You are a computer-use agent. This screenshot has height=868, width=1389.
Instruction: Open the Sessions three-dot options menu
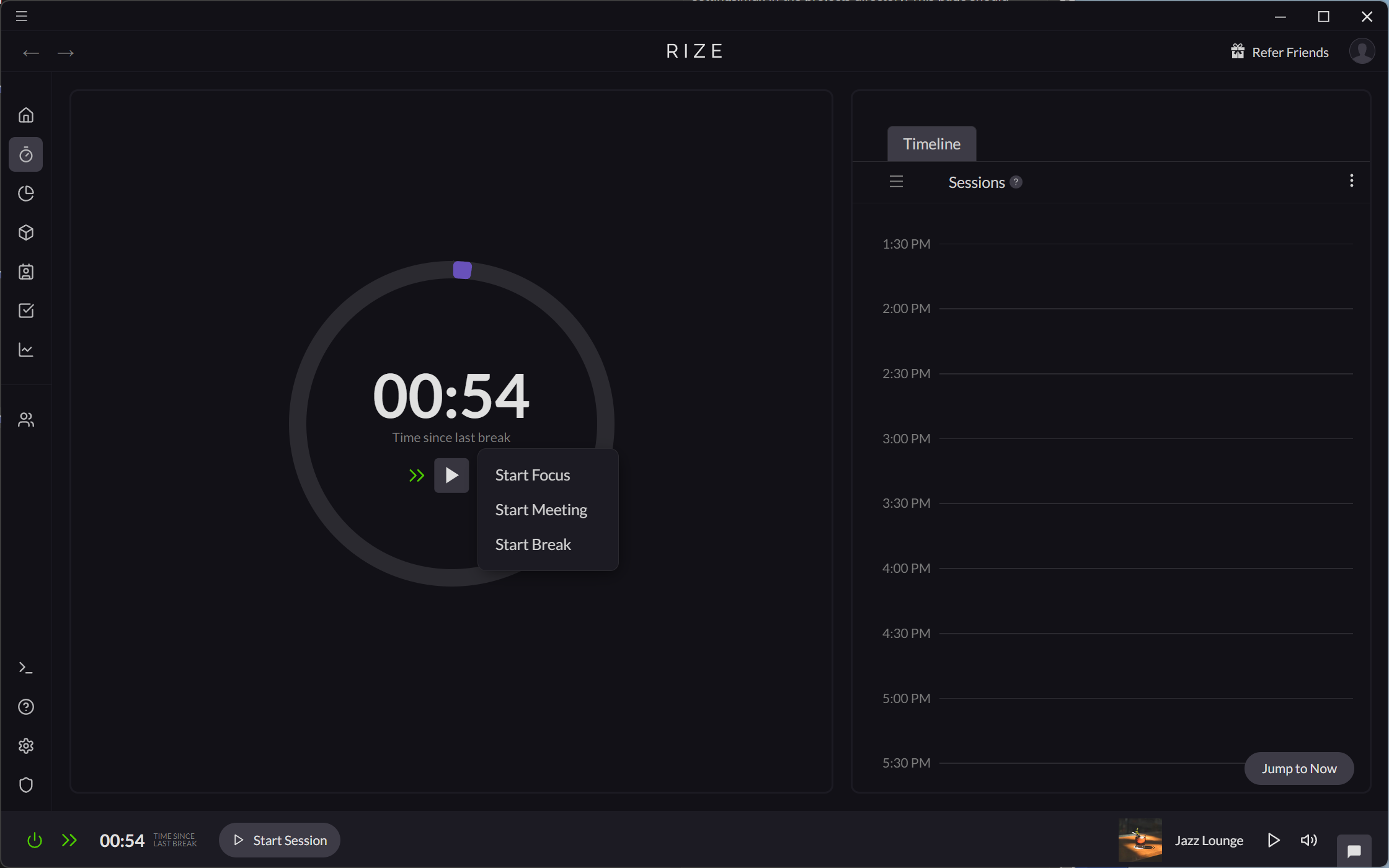[x=1351, y=180]
